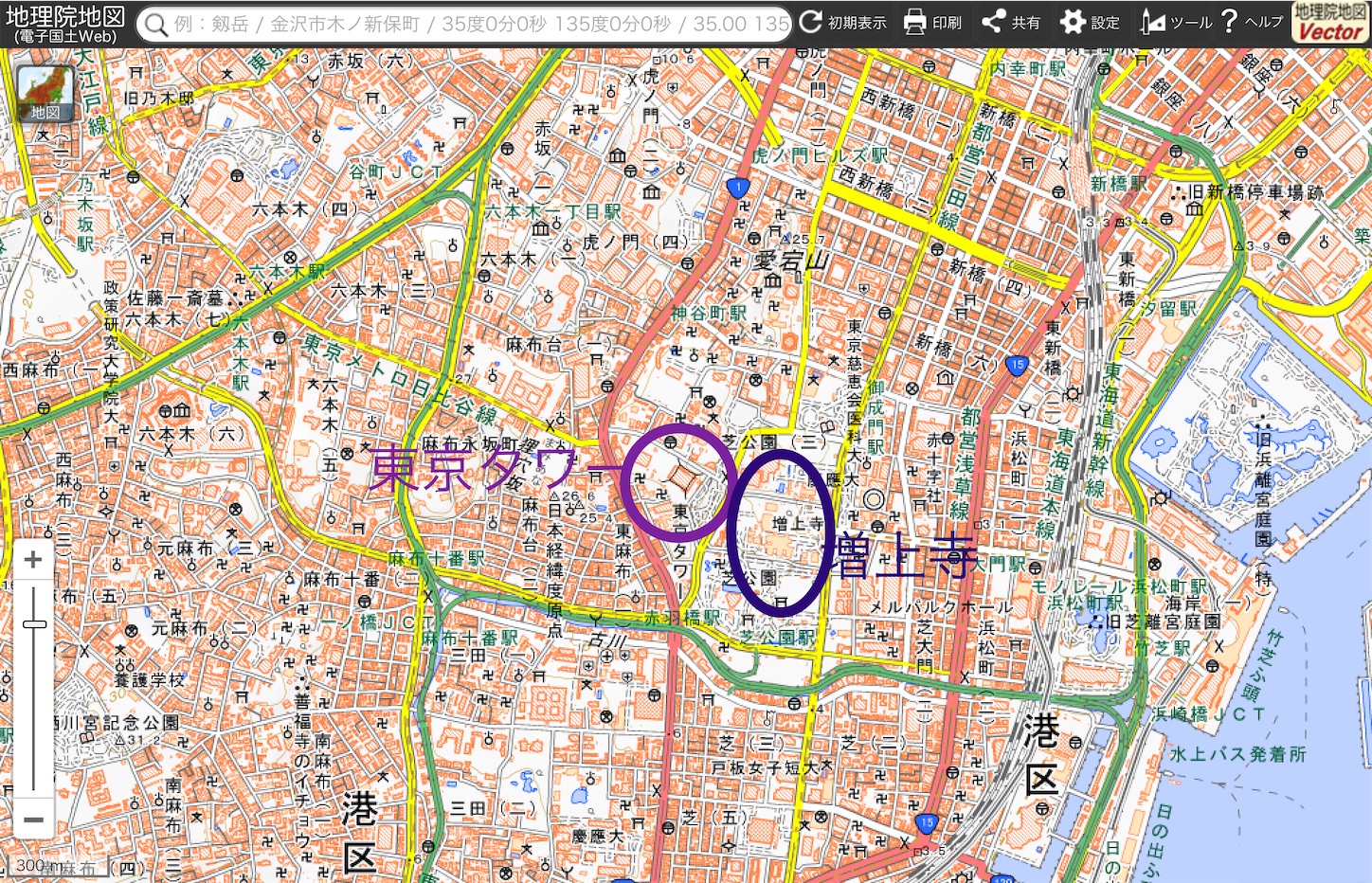Click the 養護学校 label
The image size is (1372, 883).
(x=150, y=679)
